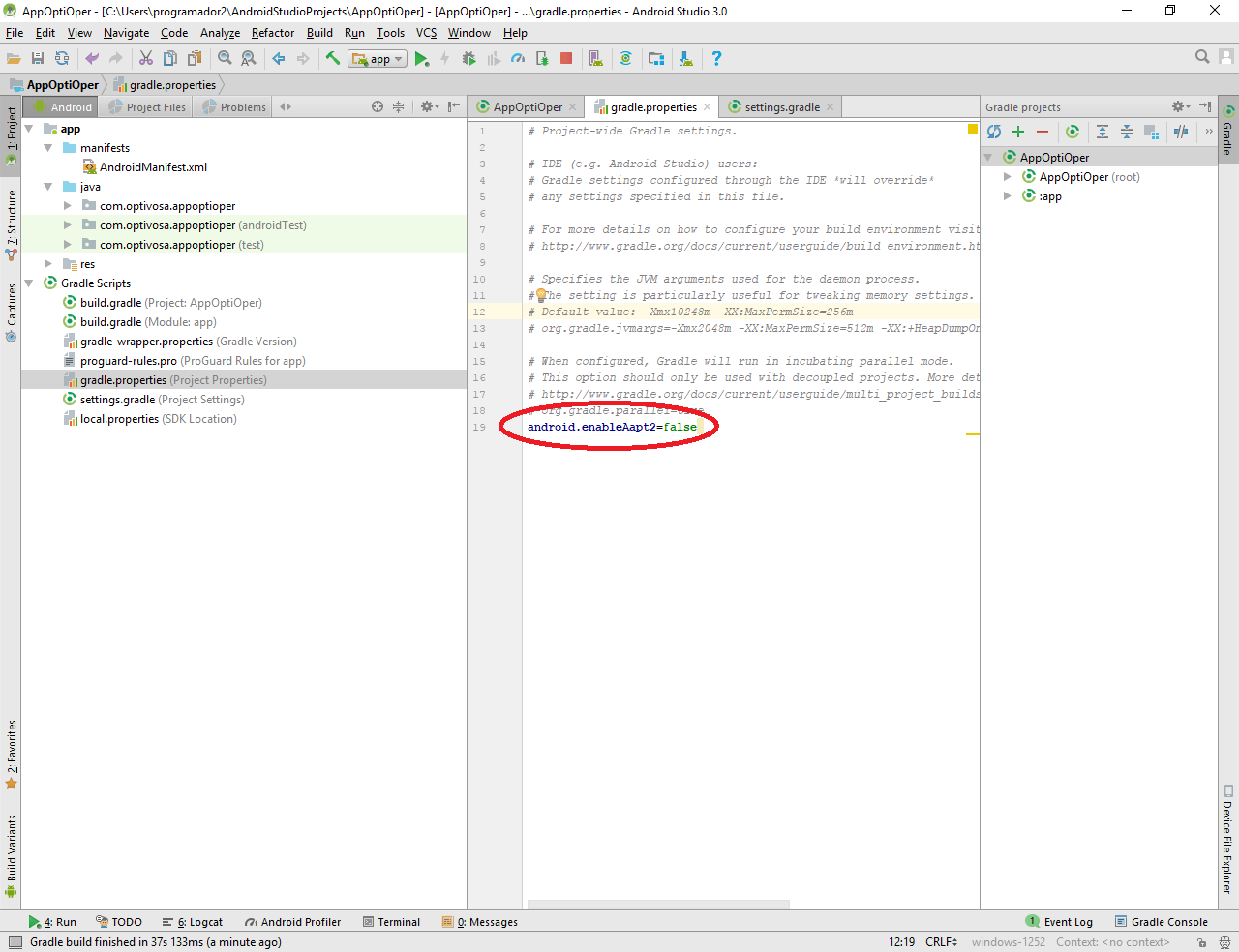This screenshot has width=1239, height=952.
Task: Open the Build menu
Action: tap(319, 33)
